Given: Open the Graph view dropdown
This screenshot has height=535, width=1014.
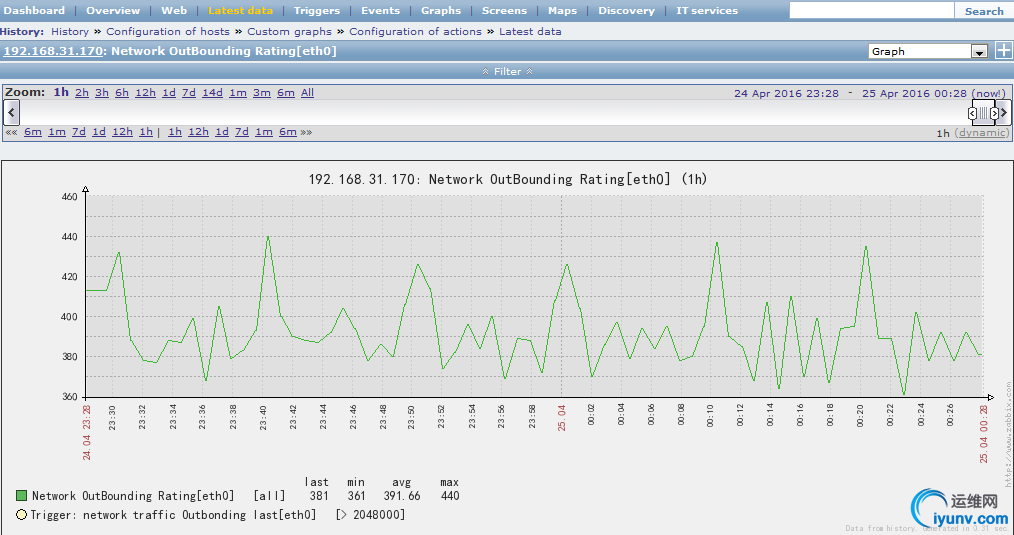Looking at the screenshot, I should [928, 51].
